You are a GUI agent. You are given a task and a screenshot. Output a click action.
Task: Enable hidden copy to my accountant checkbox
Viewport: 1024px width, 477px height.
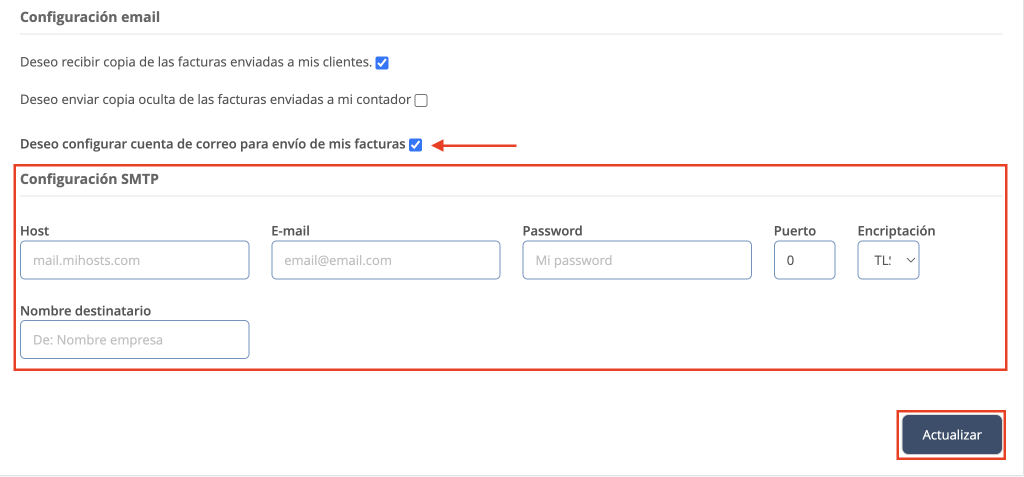(421, 100)
